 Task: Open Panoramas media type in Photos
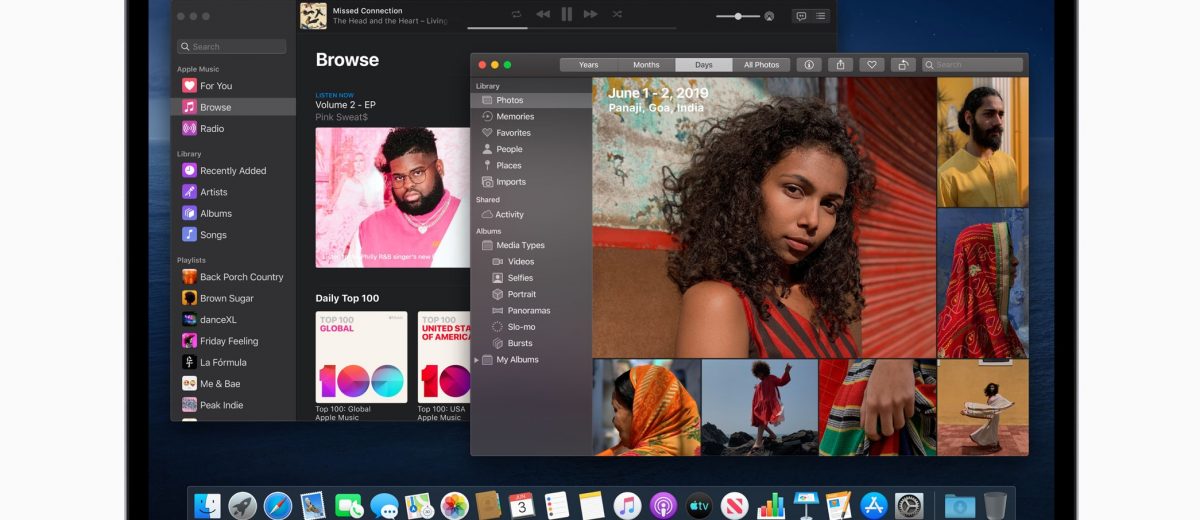pos(531,311)
